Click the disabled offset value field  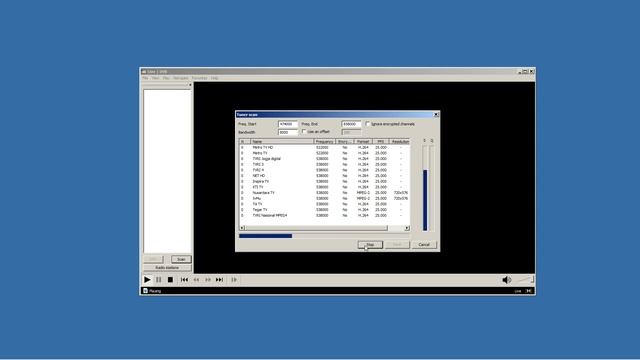pyautogui.click(x=351, y=132)
